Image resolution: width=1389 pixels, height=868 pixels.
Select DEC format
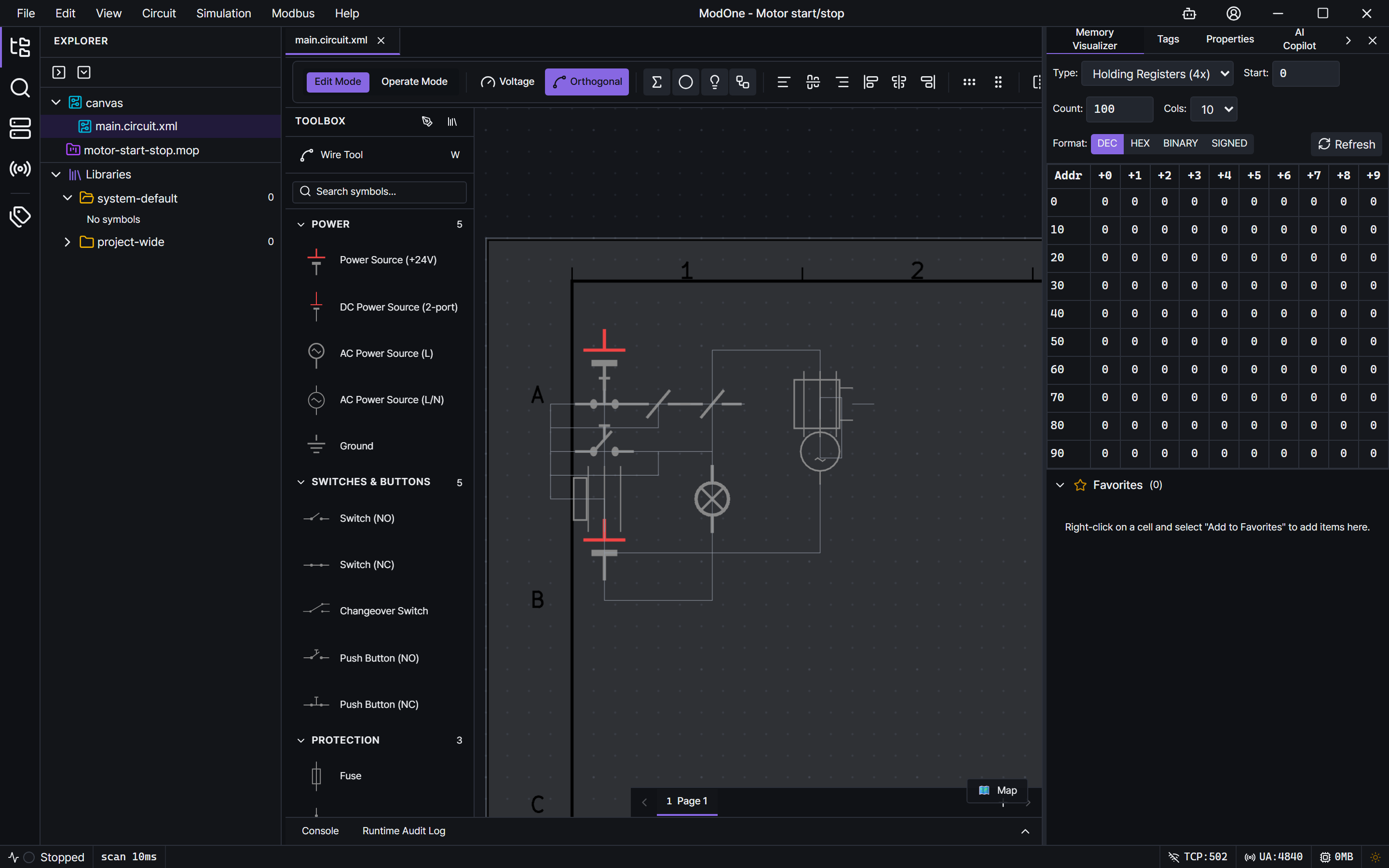[x=1106, y=144]
